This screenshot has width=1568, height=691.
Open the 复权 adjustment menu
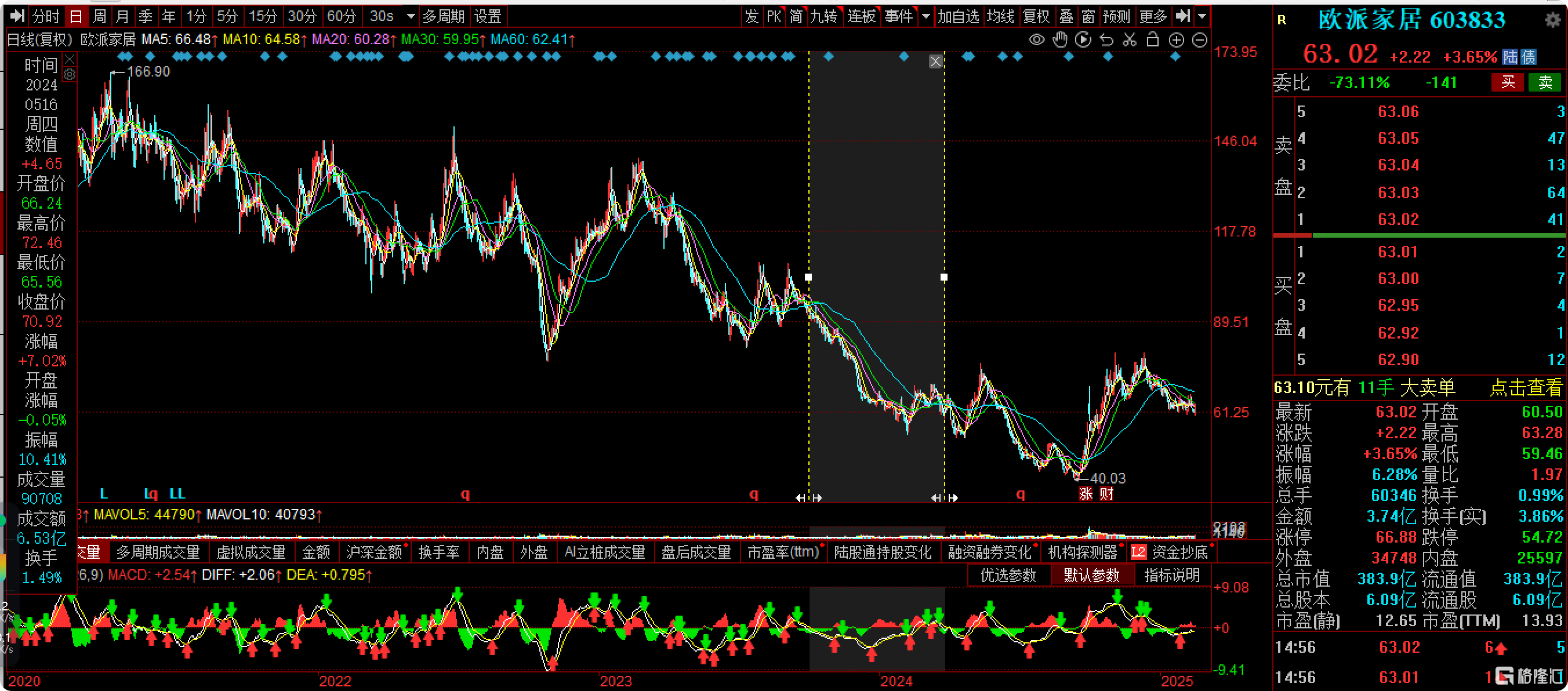[x=1036, y=16]
